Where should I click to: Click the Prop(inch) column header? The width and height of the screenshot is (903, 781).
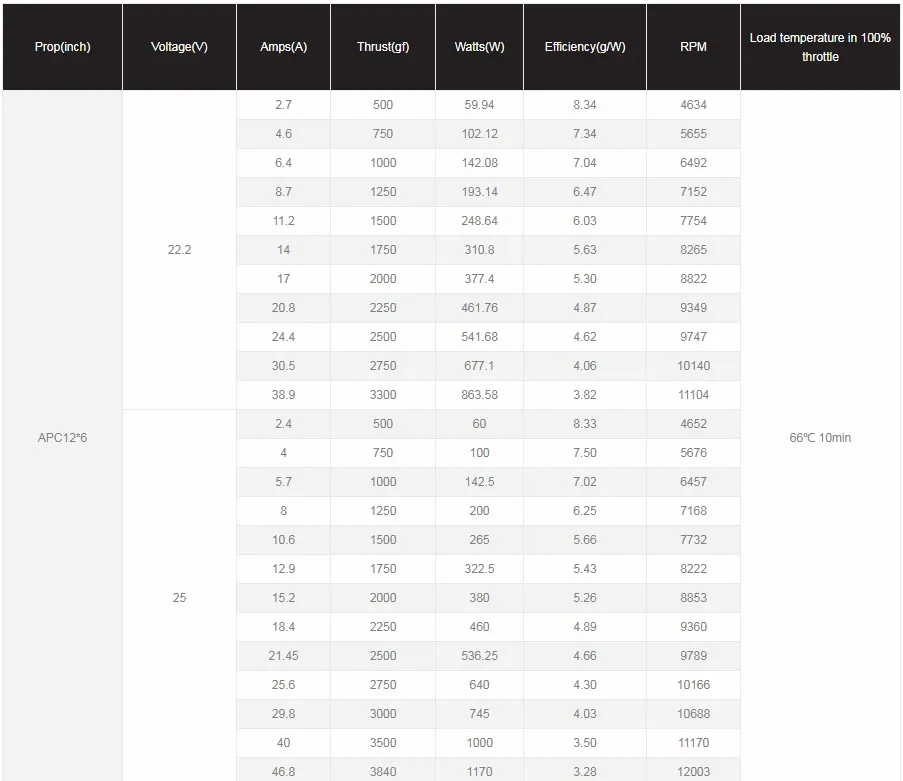(x=62, y=47)
